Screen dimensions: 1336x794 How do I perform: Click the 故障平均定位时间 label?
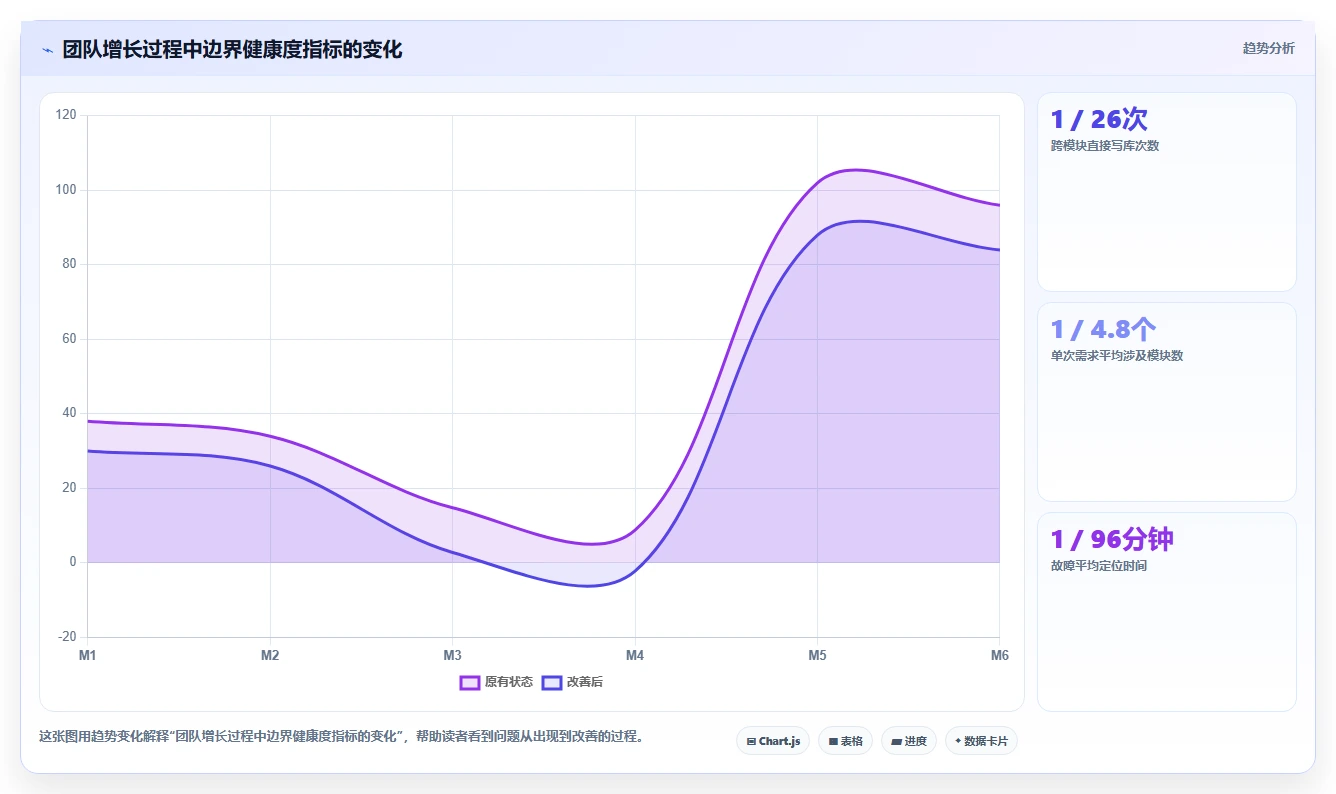coord(1099,566)
